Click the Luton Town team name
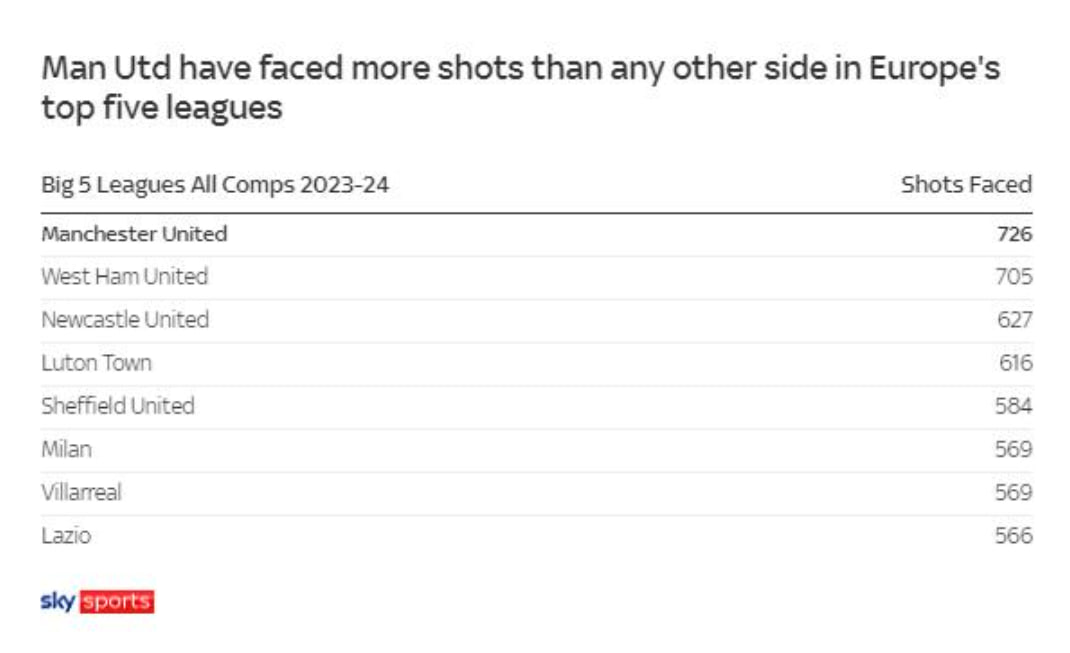The height and width of the screenshot is (653, 1070). pyautogui.click(x=96, y=363)
